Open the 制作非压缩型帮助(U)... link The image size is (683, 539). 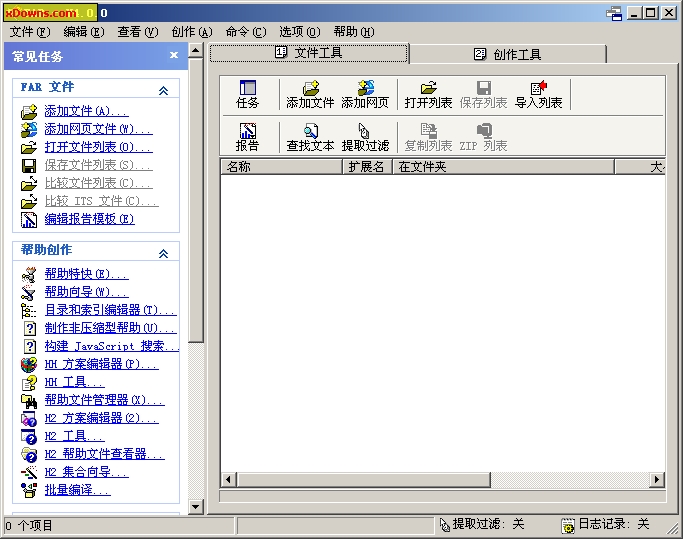pyautogui.click(x=111, y=328)
